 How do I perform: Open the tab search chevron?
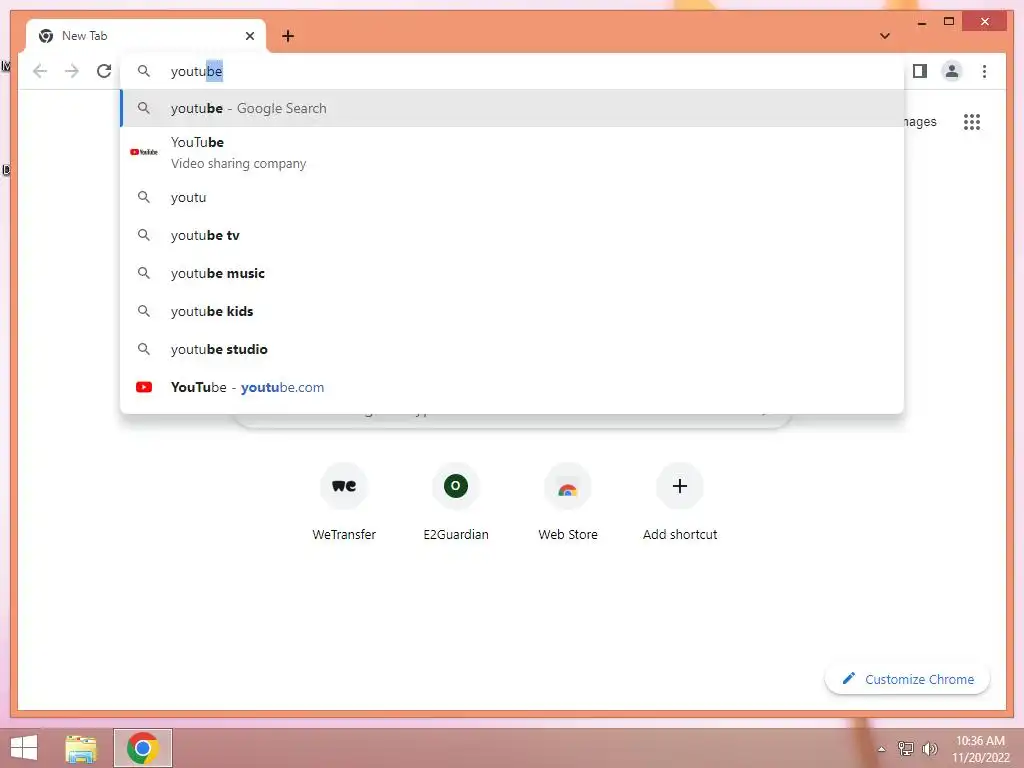[x=885, y=36]
